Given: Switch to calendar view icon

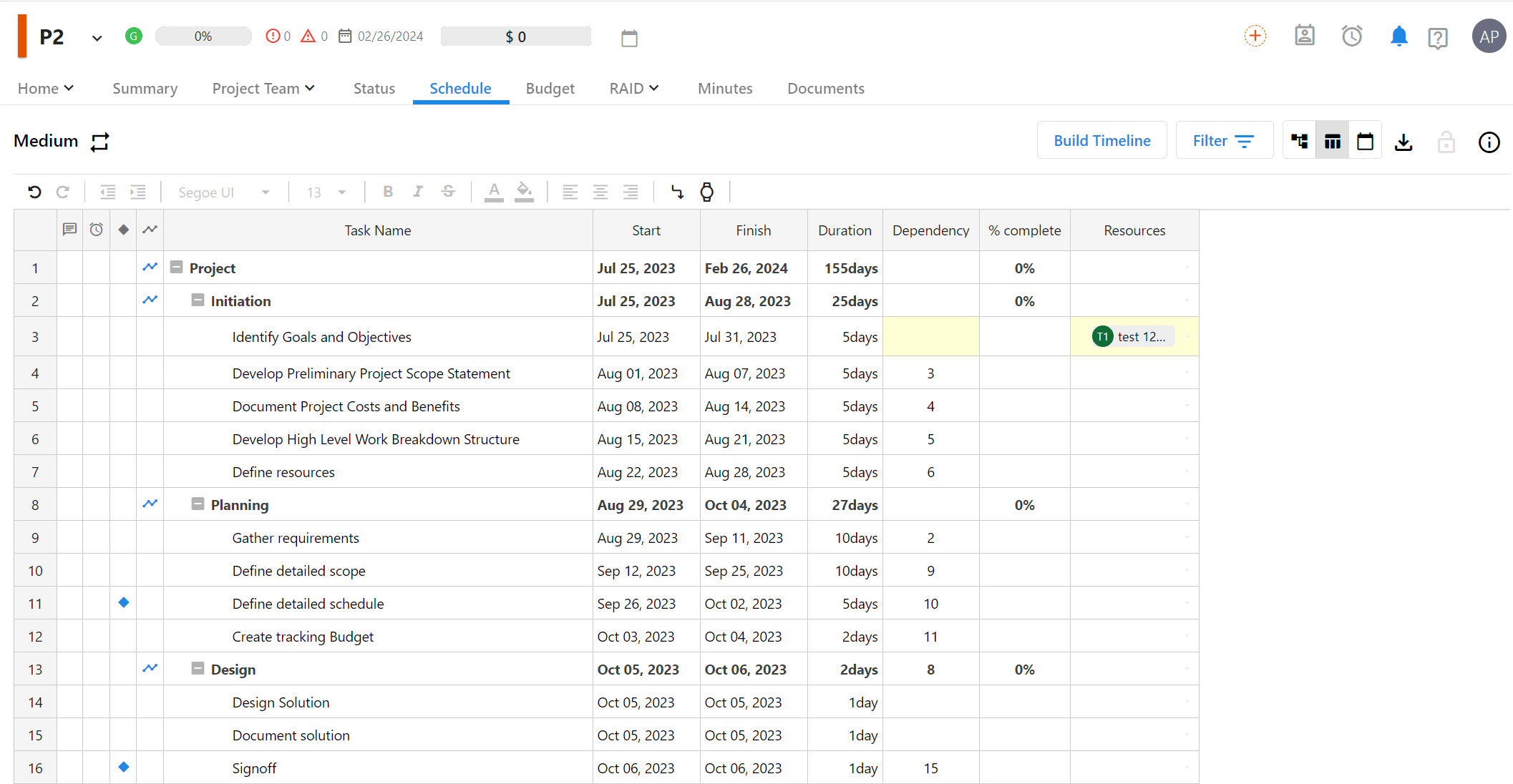Looking at the screenshot, I should point(1366,141).
